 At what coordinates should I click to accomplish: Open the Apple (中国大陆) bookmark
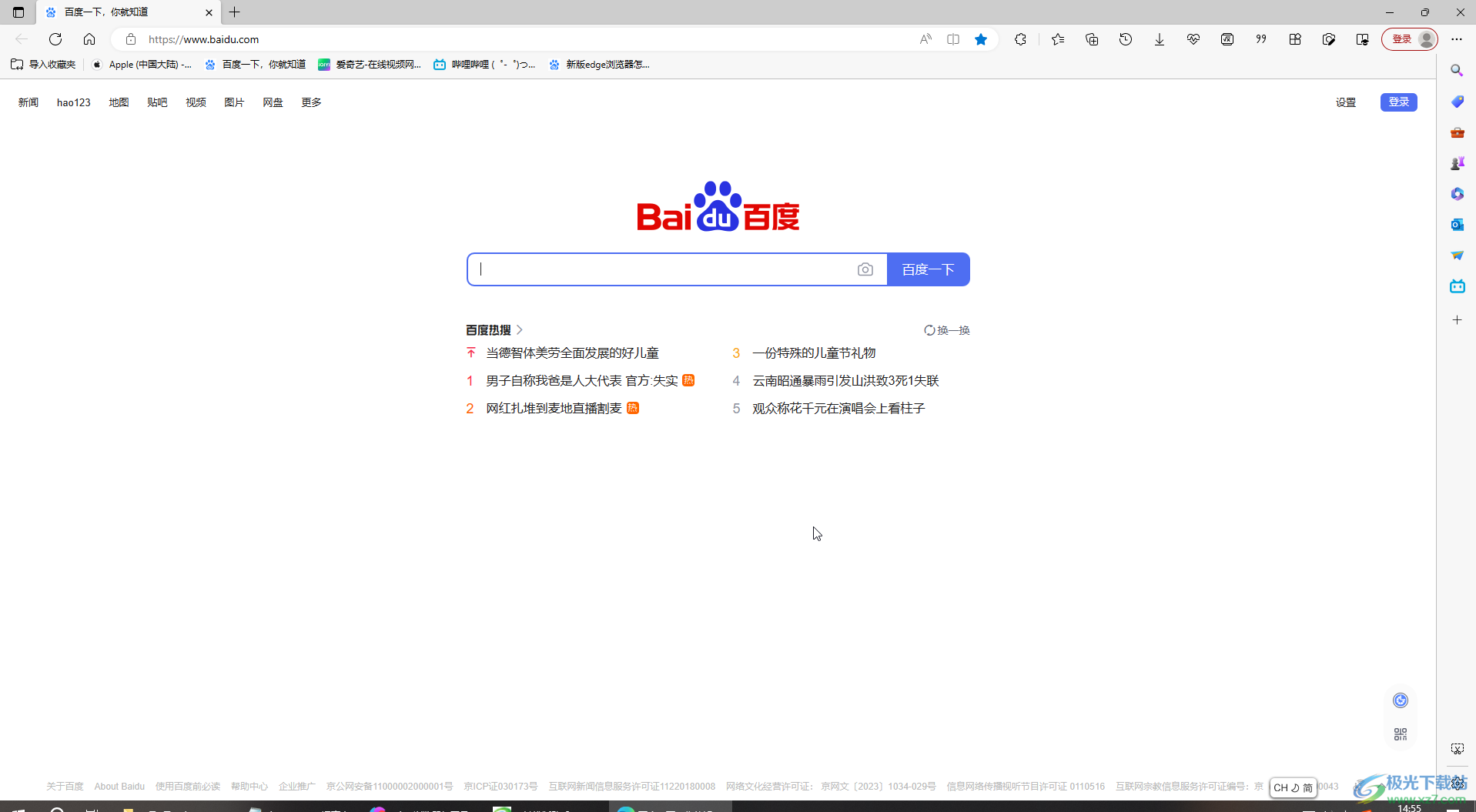142,65
